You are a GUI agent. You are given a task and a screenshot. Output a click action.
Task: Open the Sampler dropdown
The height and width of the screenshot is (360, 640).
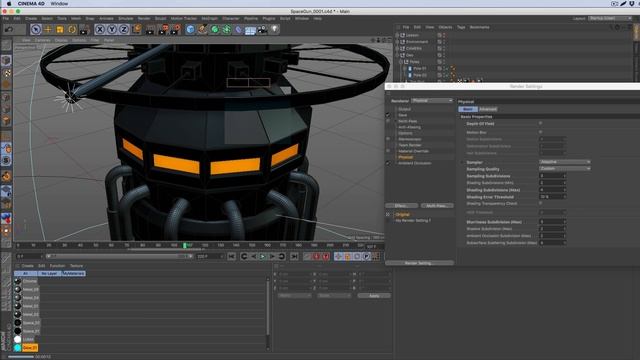[x=565, y=162]
